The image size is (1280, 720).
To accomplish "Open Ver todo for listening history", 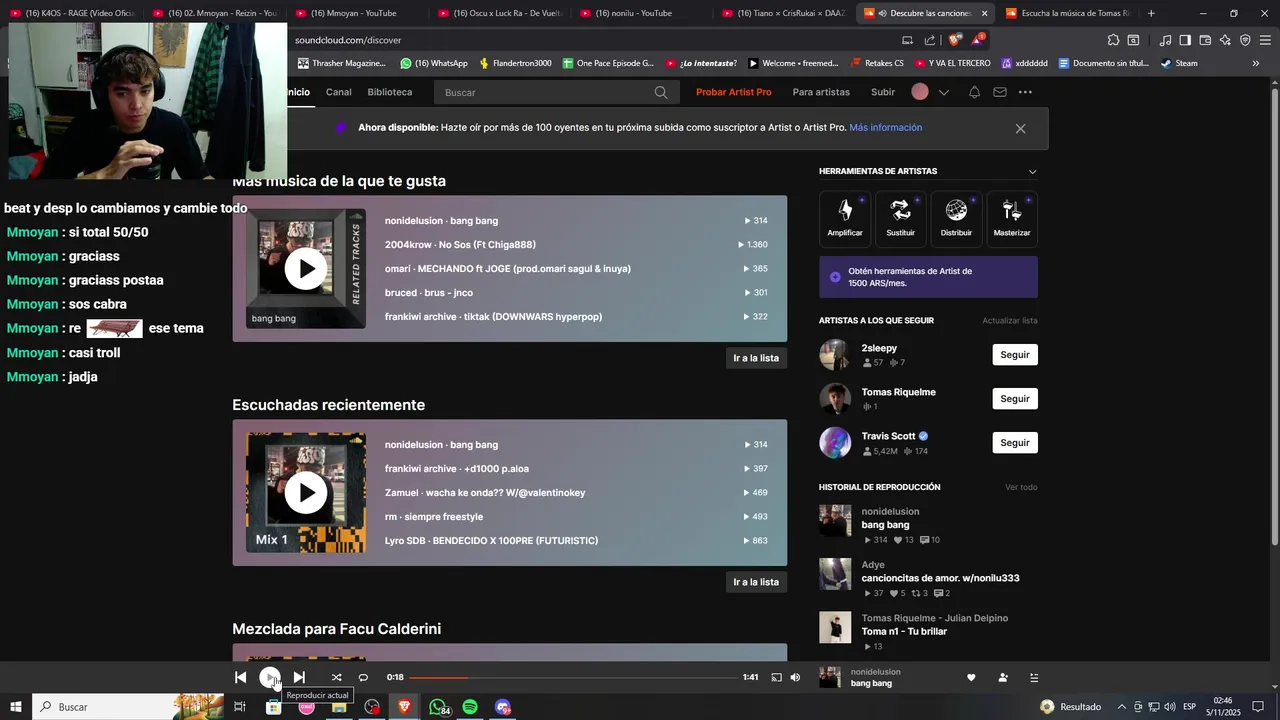I will pyautogui.click(x=1021, y=487).
